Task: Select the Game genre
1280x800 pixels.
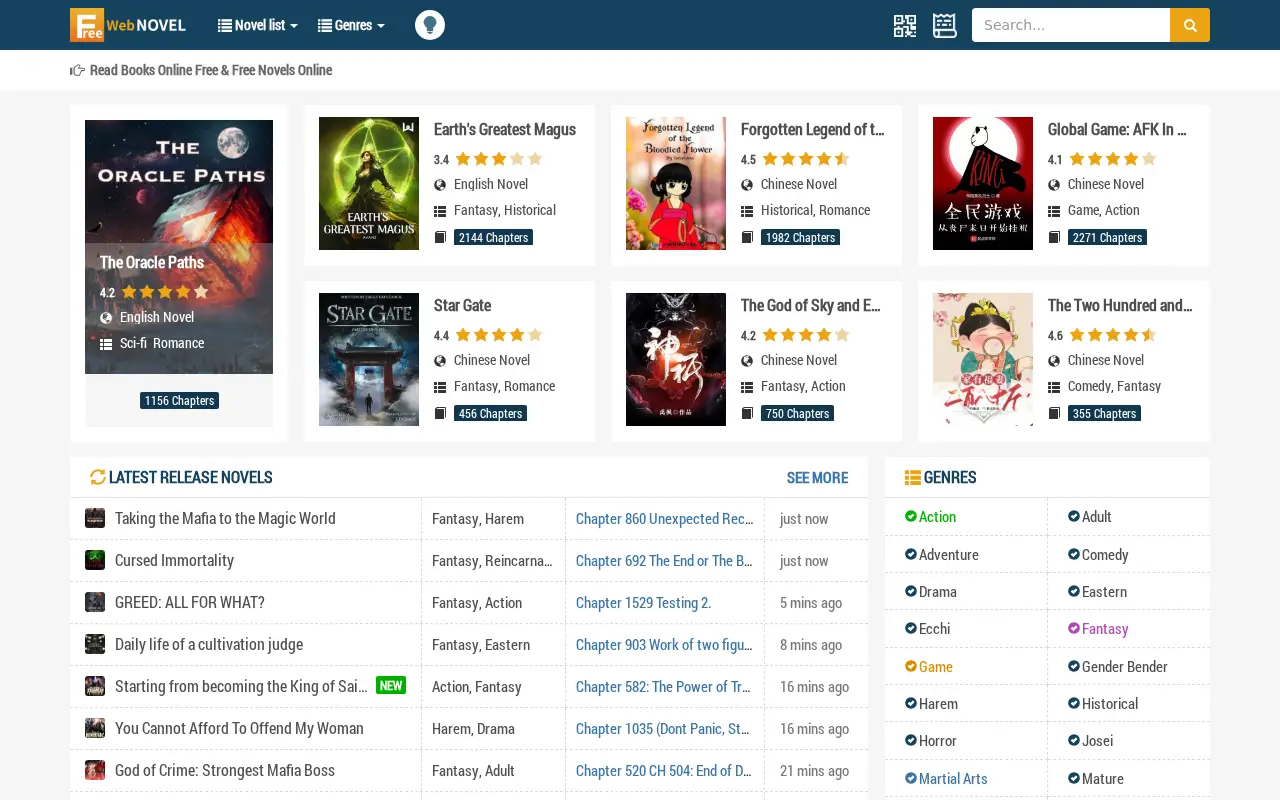Action: coord(936,666)
